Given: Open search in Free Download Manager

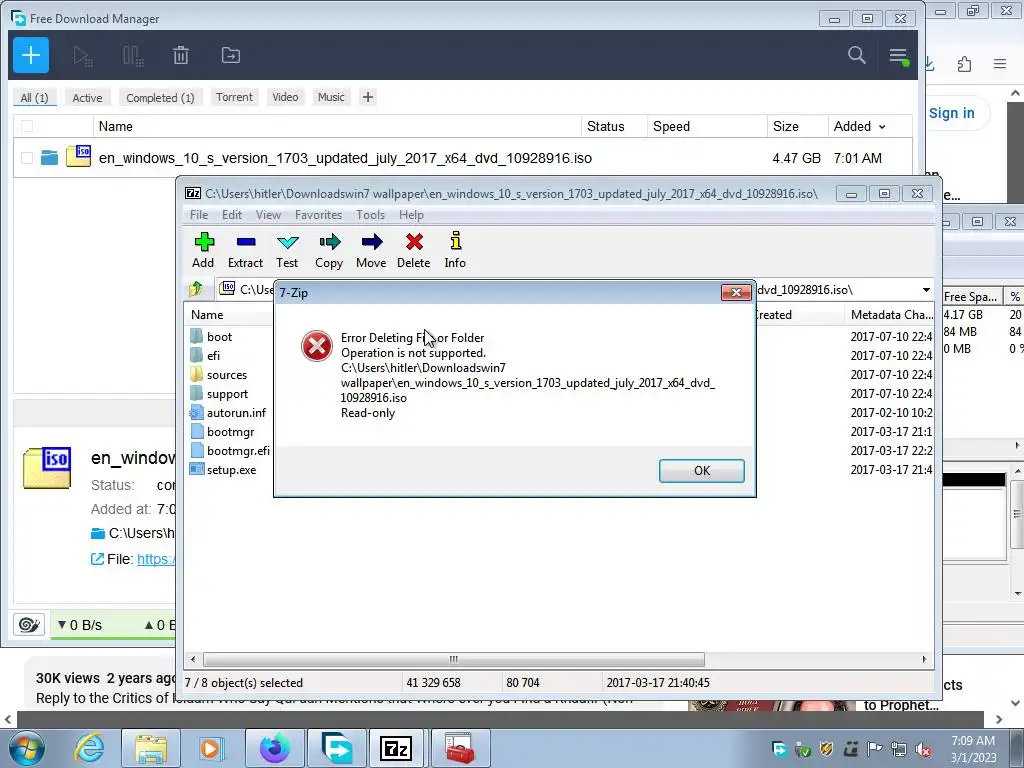Looking at the screenshot, I should click(x=857, y=55).
